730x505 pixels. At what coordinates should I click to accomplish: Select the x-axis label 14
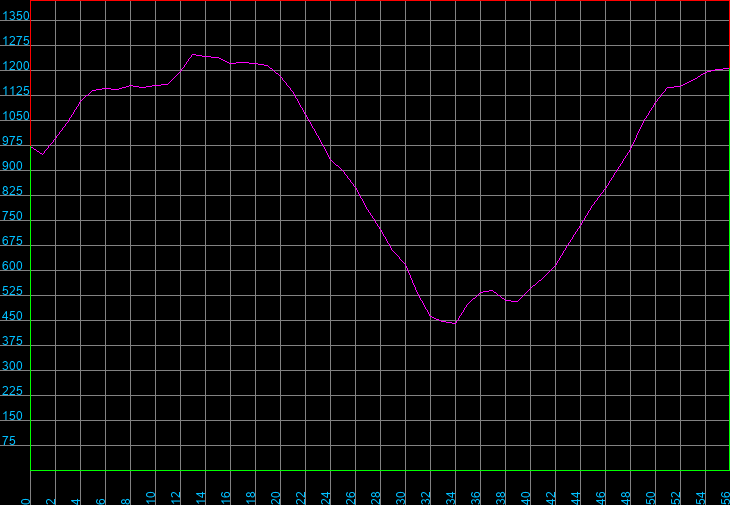tap(201, 498)
